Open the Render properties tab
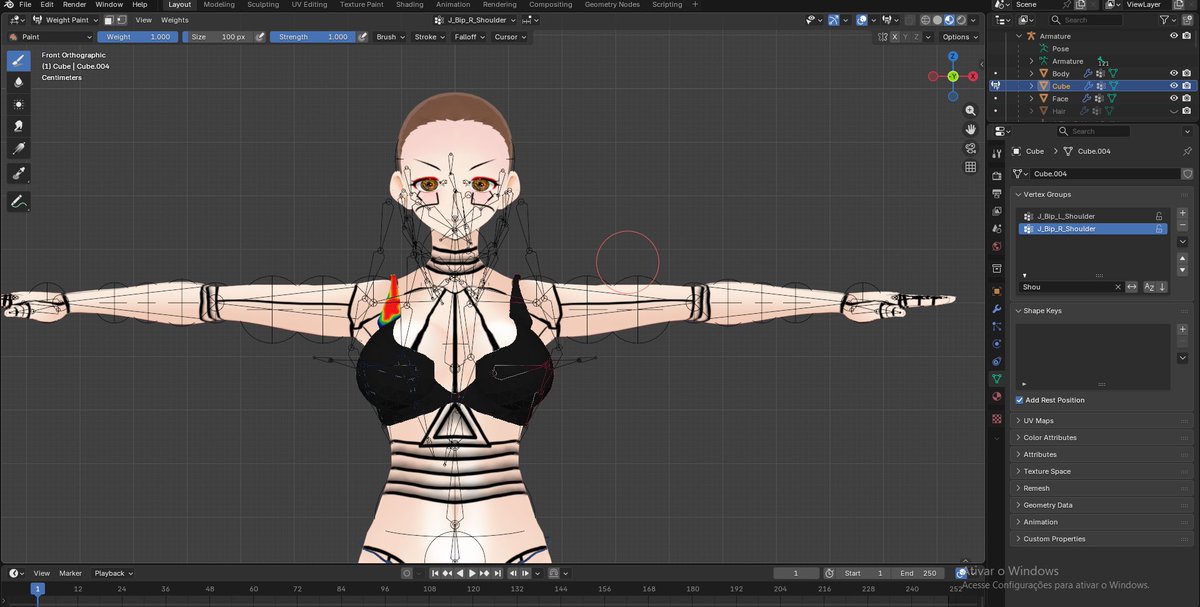This screenshot has width=1200, height=607. (x=997, y=176)
